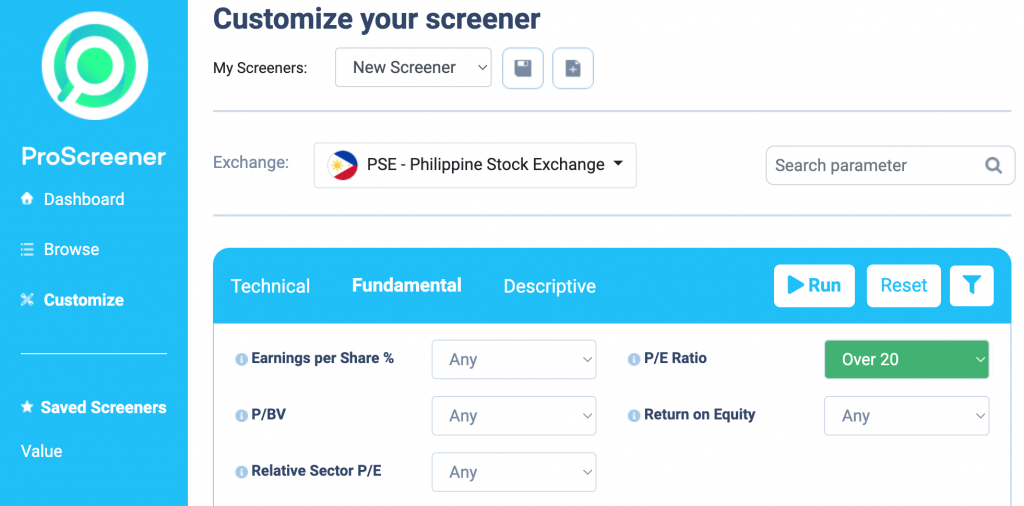Open the P/E Ratio Over 20 dropdown

click(906, 359)
